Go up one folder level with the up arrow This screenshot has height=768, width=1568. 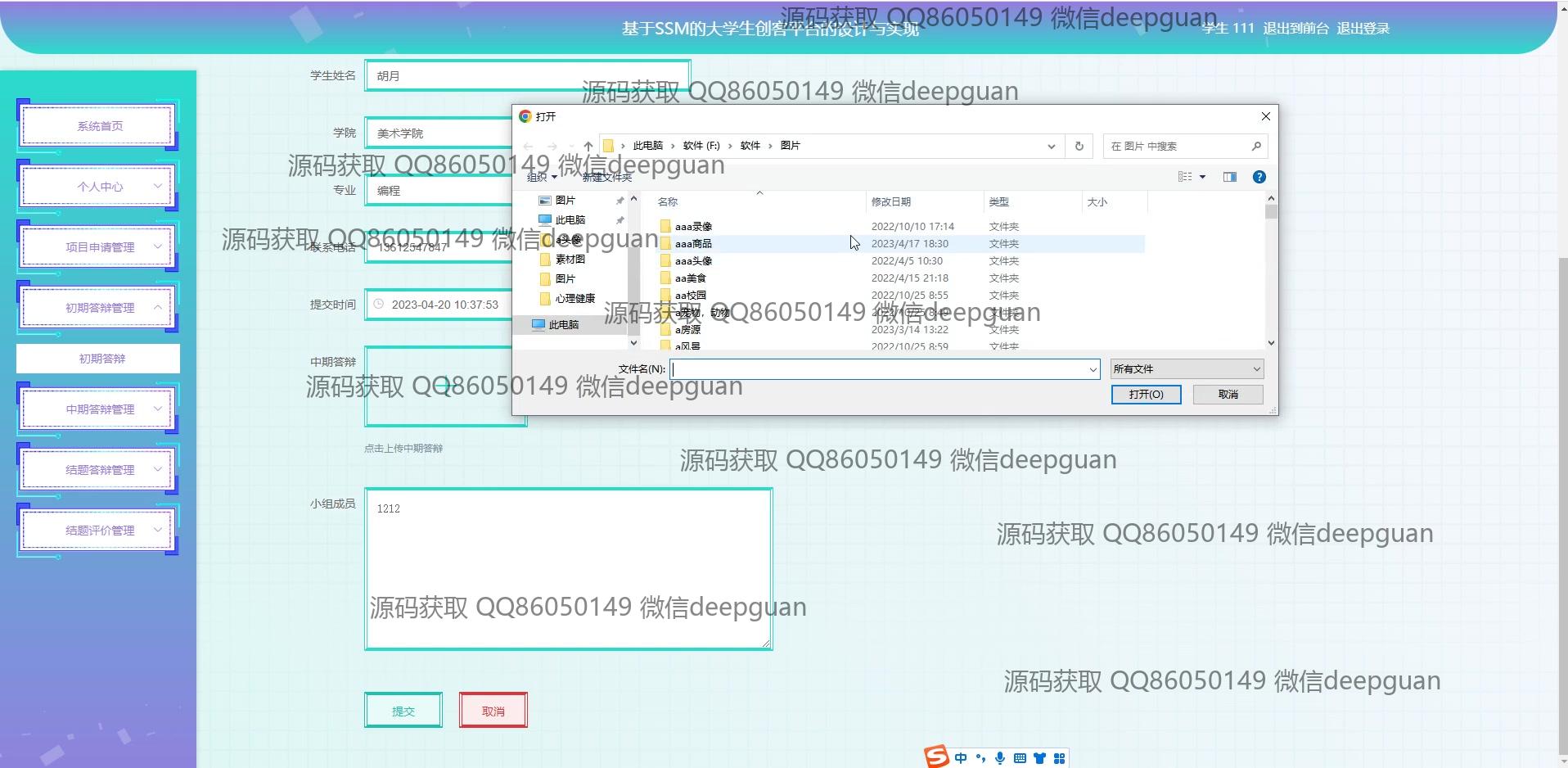588,147
